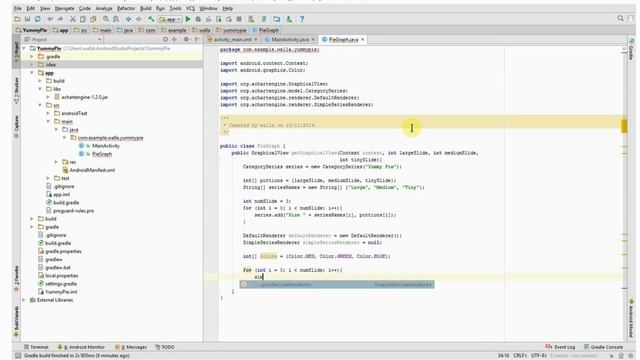Open the Messages tool window

coord(131,347)
